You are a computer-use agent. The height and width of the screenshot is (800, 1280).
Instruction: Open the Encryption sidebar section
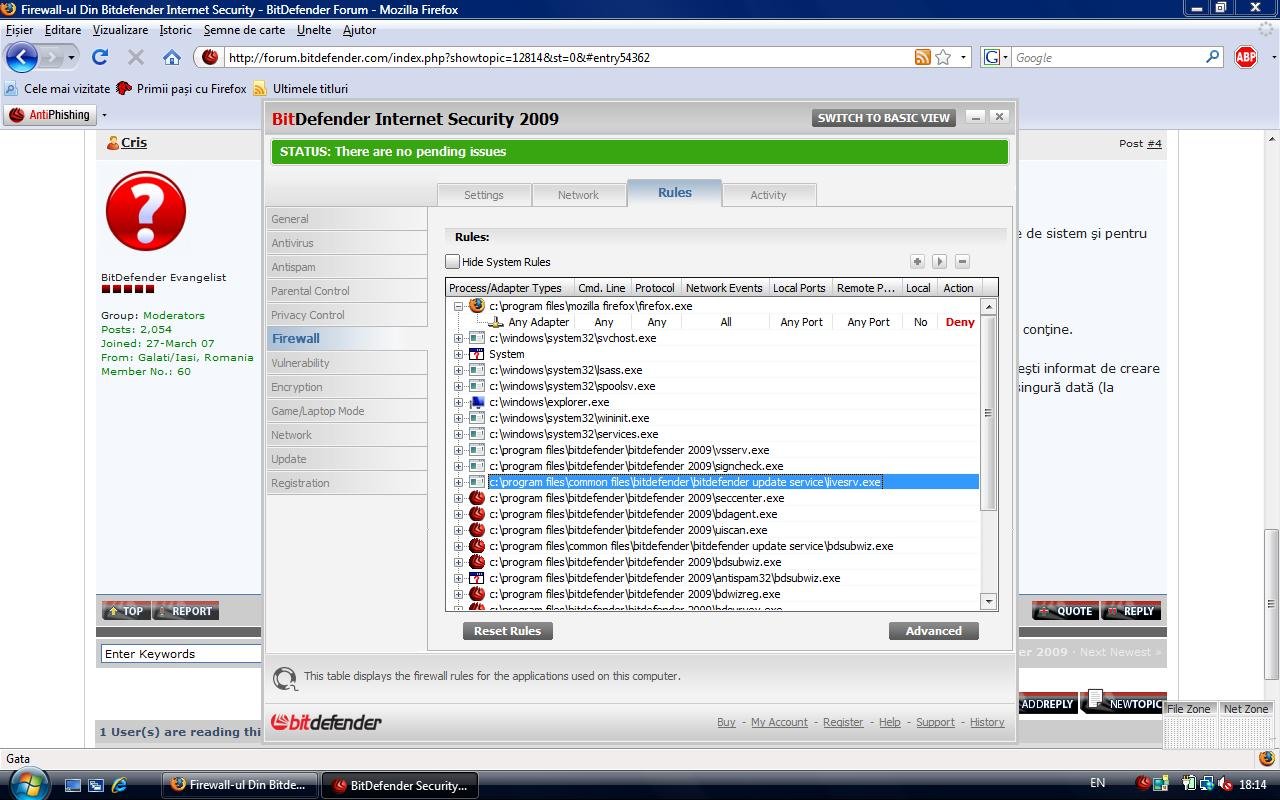pyautogui.click(x=347, y=387)
